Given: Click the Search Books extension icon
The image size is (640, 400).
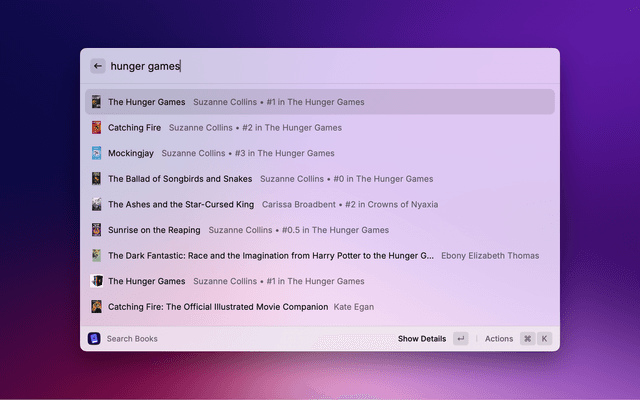Looking at the screenshot, I should 94,339.
